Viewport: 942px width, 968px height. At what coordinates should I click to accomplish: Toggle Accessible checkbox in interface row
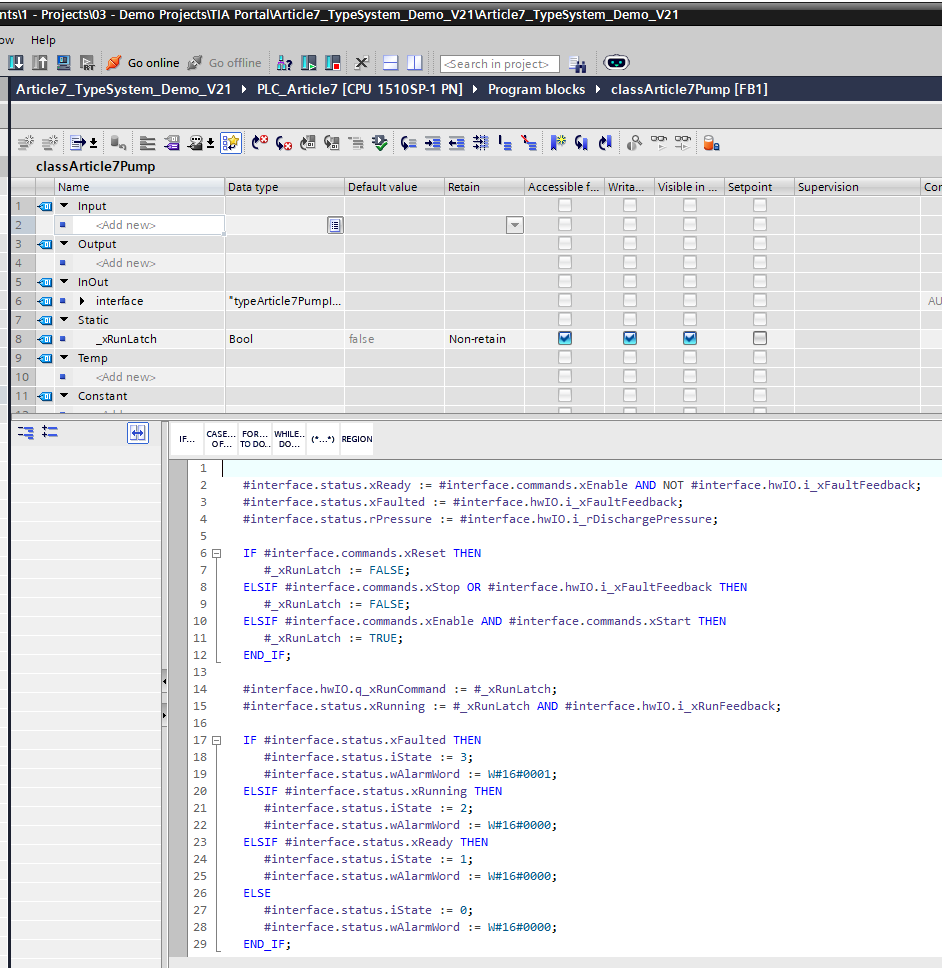point(565,300)
